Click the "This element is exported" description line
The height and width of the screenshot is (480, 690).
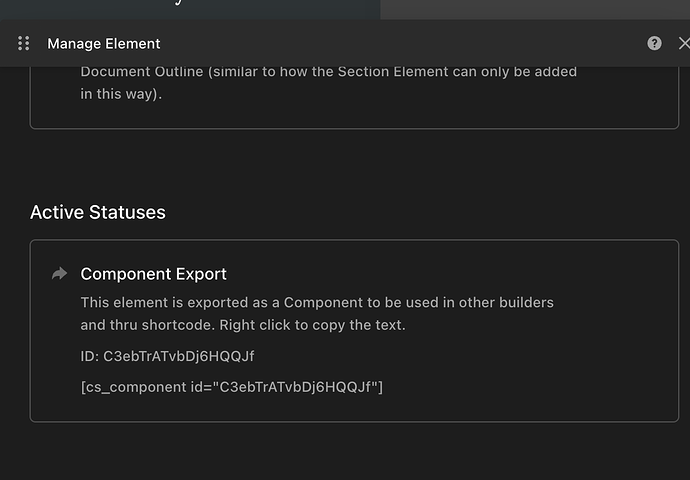pyautogui.click(x=316, y=302)
